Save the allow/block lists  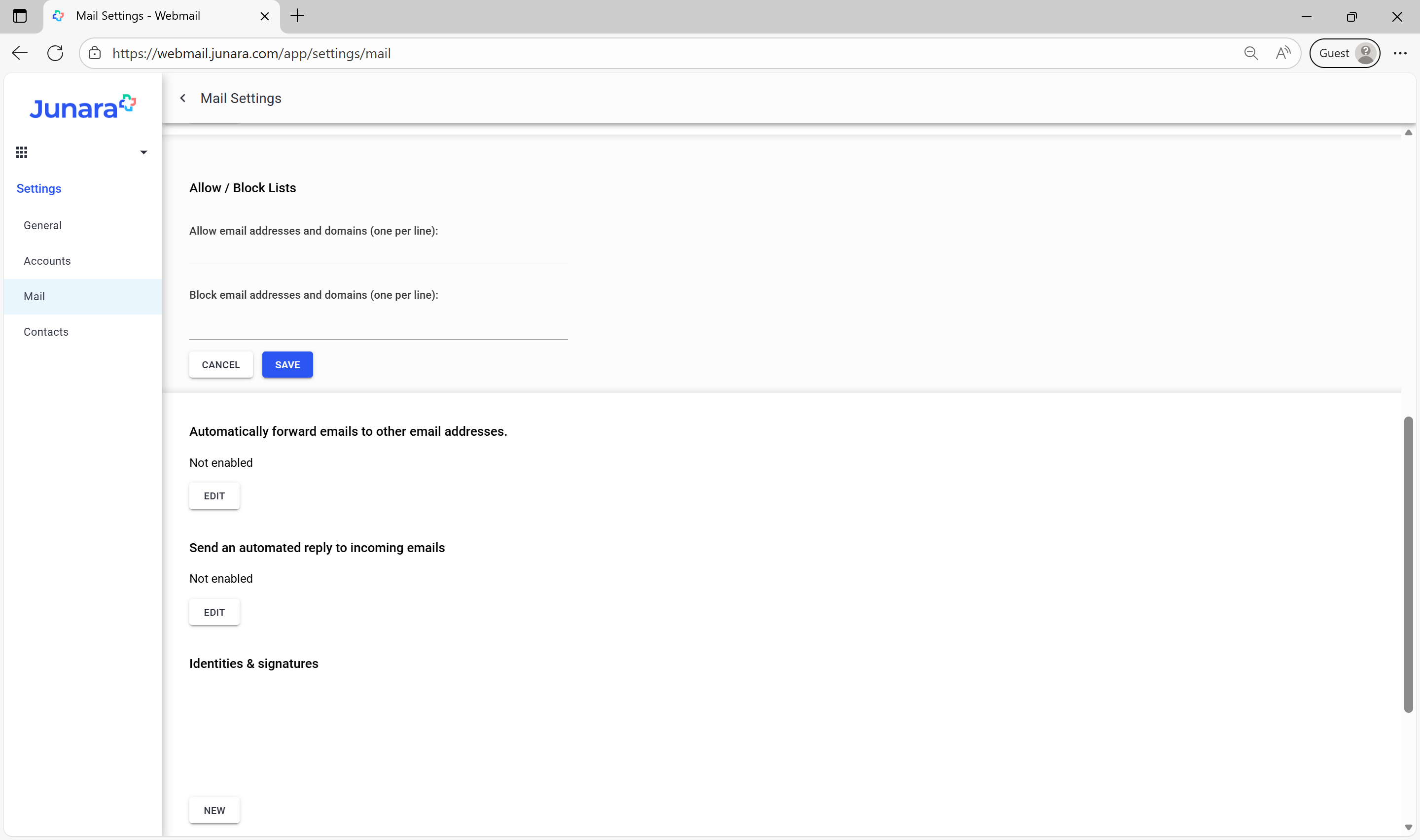pyautogui.click(x=287, y=365)
